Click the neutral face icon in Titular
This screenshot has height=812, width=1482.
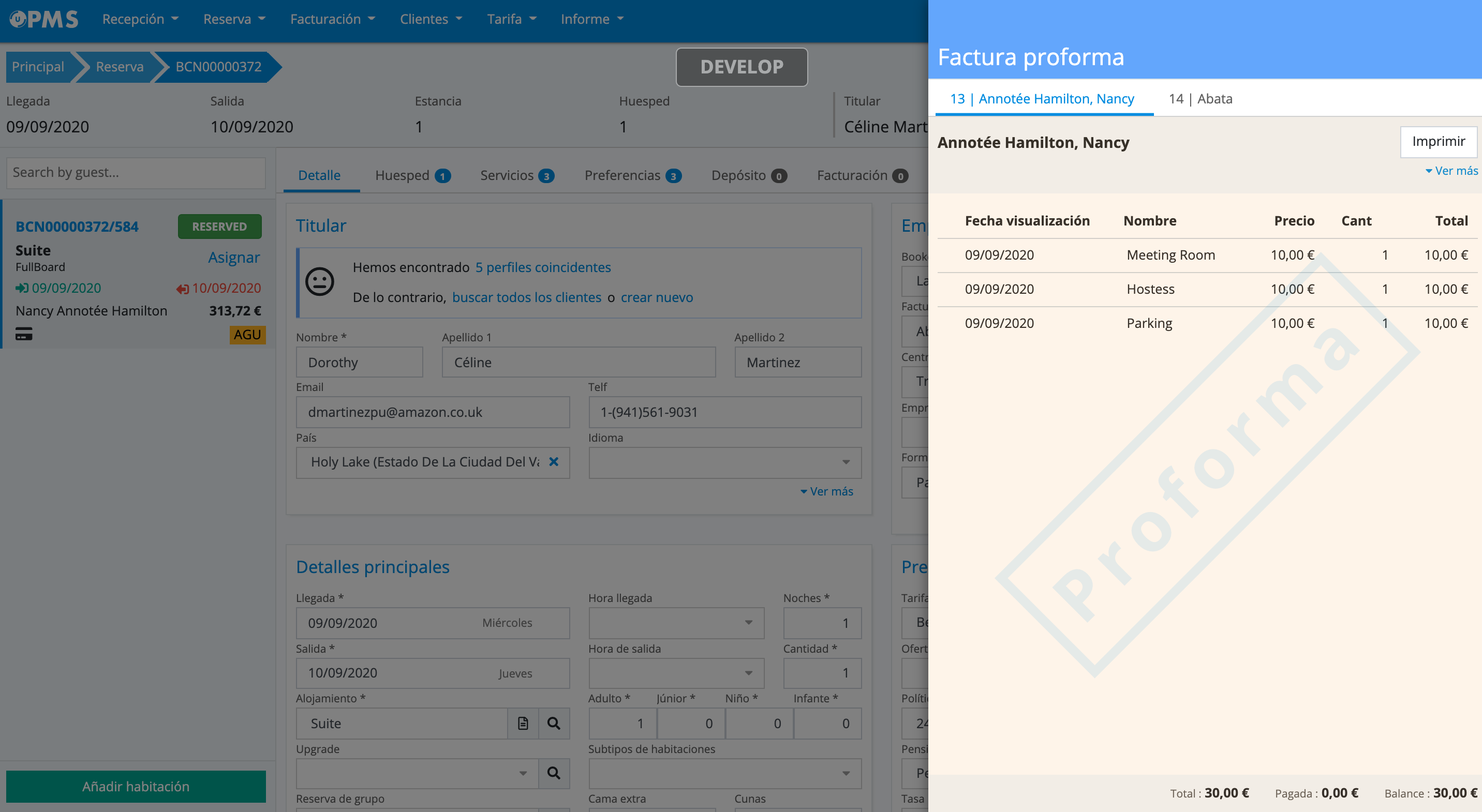(x=319, y=282)
